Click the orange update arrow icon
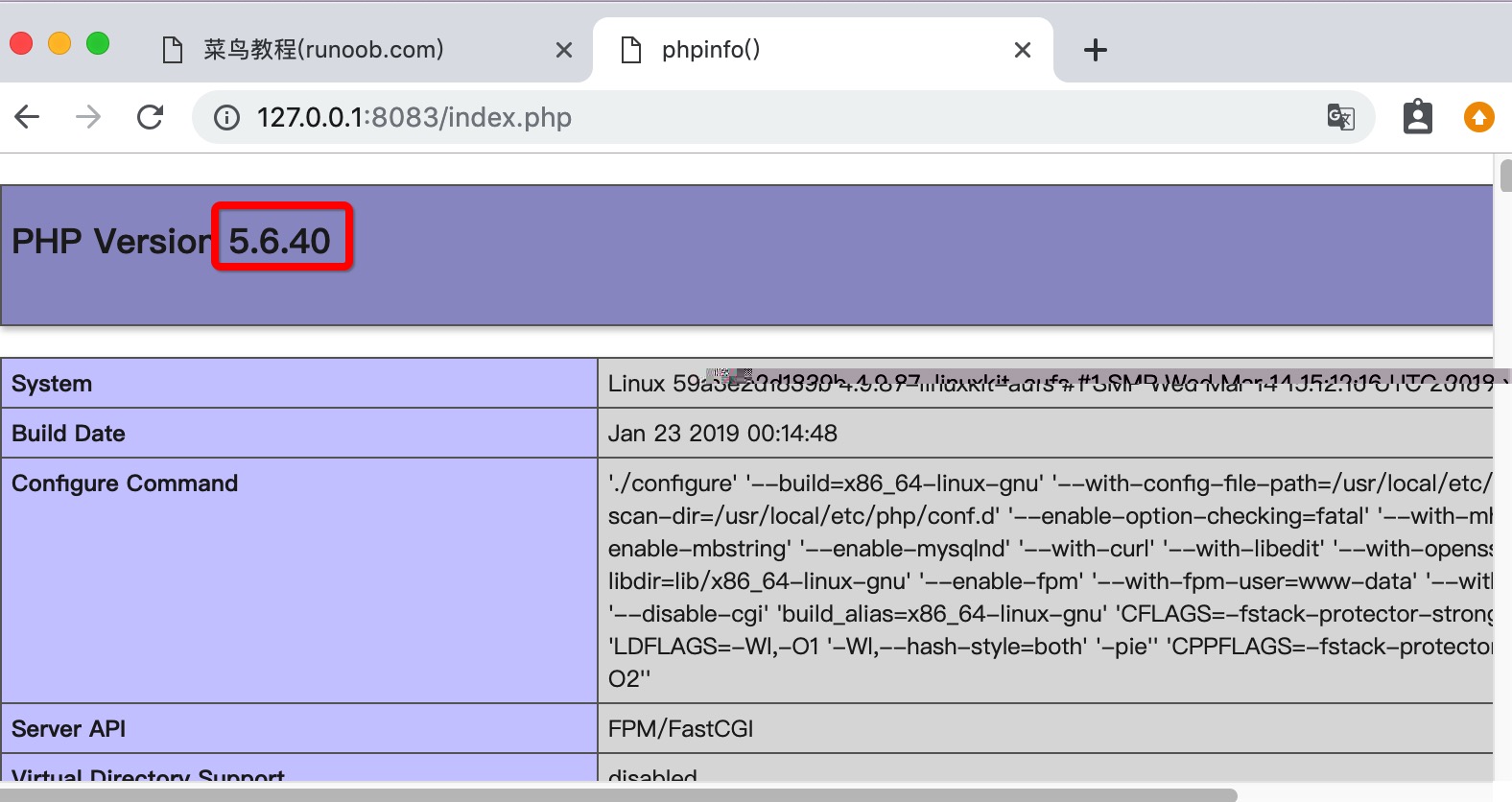The height and width of the screenshot is (802, 1512). click(x=1478, y=117)
